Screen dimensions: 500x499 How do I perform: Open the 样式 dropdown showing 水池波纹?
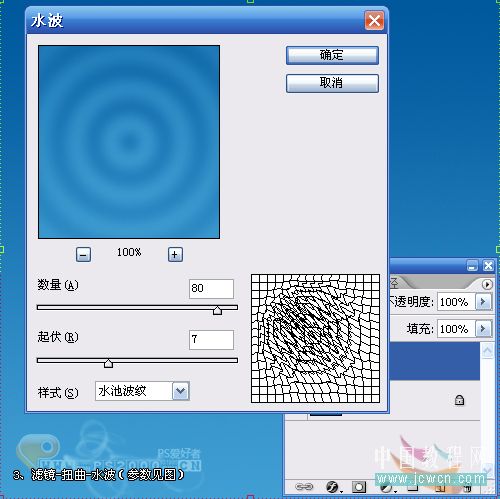(142, 391)
